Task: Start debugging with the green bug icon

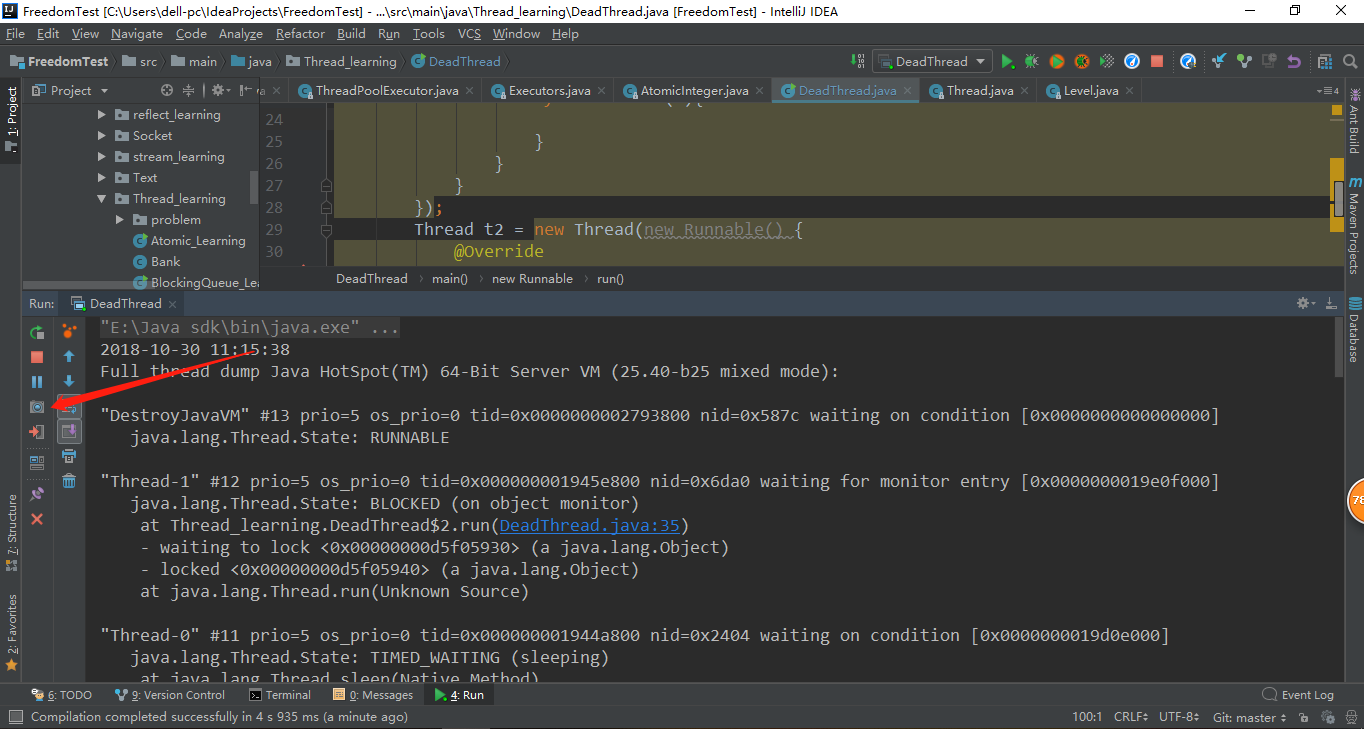Action: (x=1032, y=62)
